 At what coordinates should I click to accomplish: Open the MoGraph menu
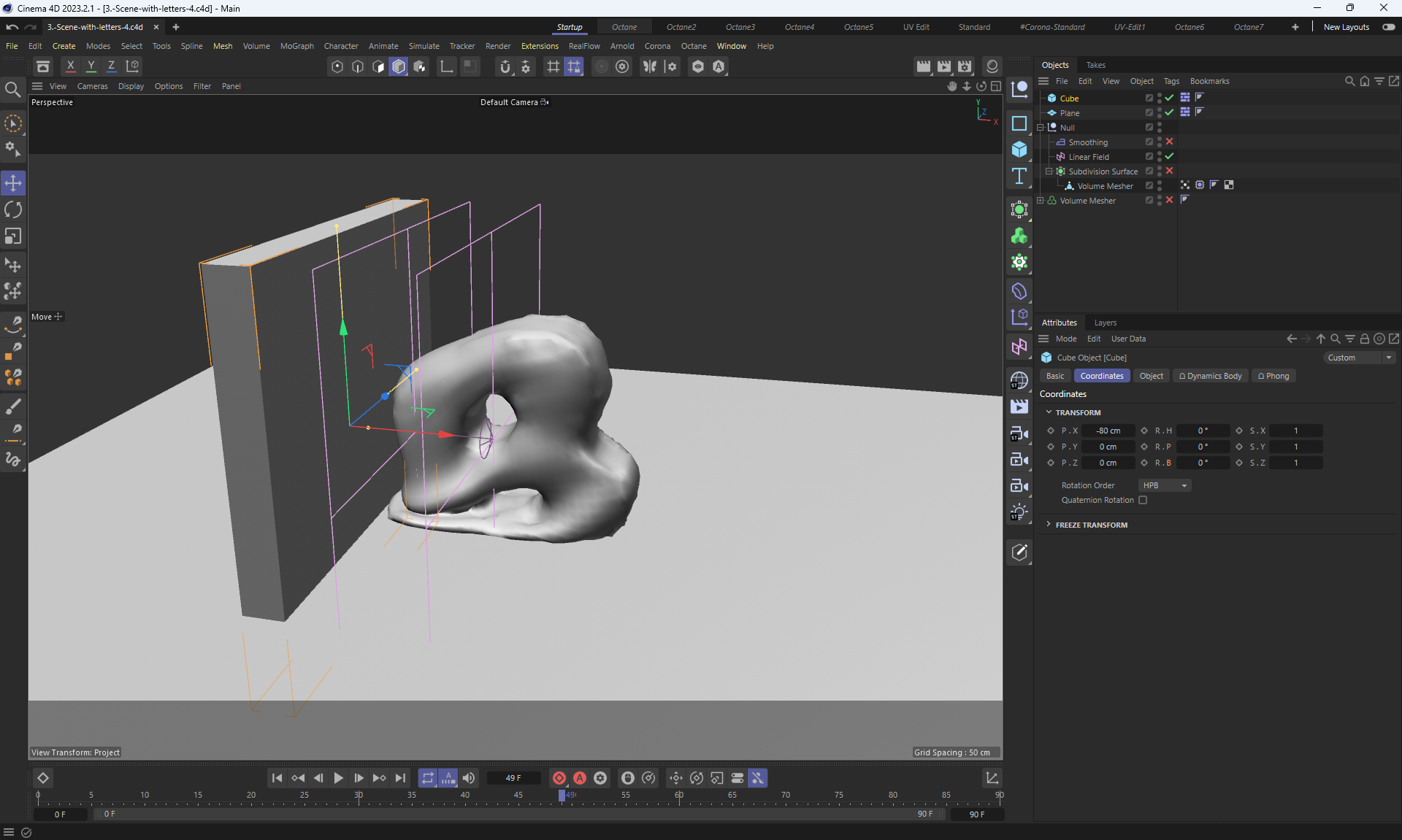coord(296,46)
